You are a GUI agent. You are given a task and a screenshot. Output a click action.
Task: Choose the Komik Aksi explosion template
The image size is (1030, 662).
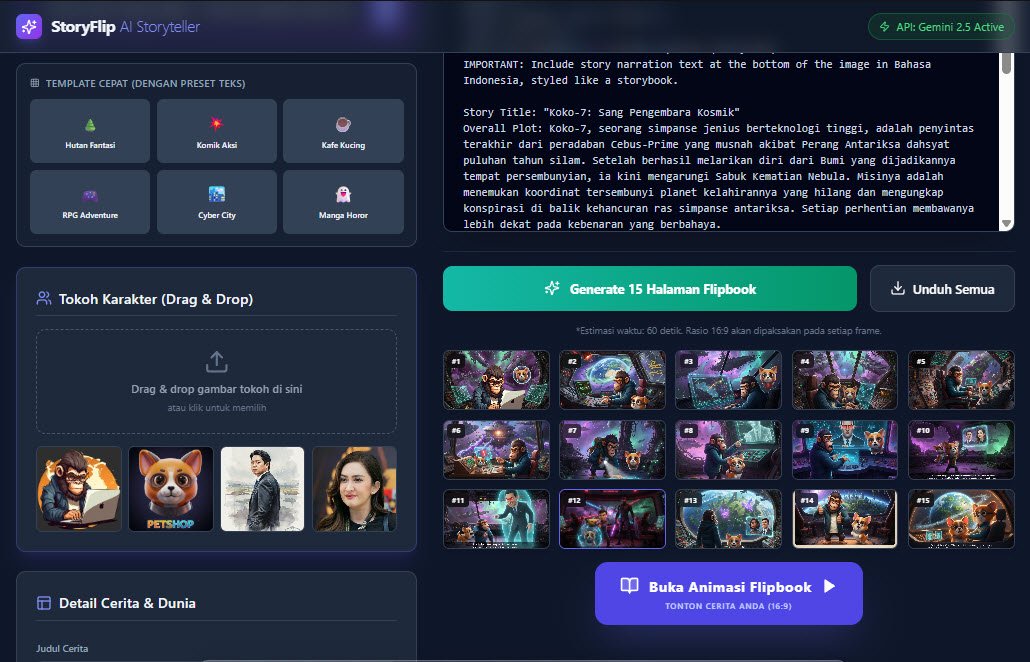[x=217, y=131]
